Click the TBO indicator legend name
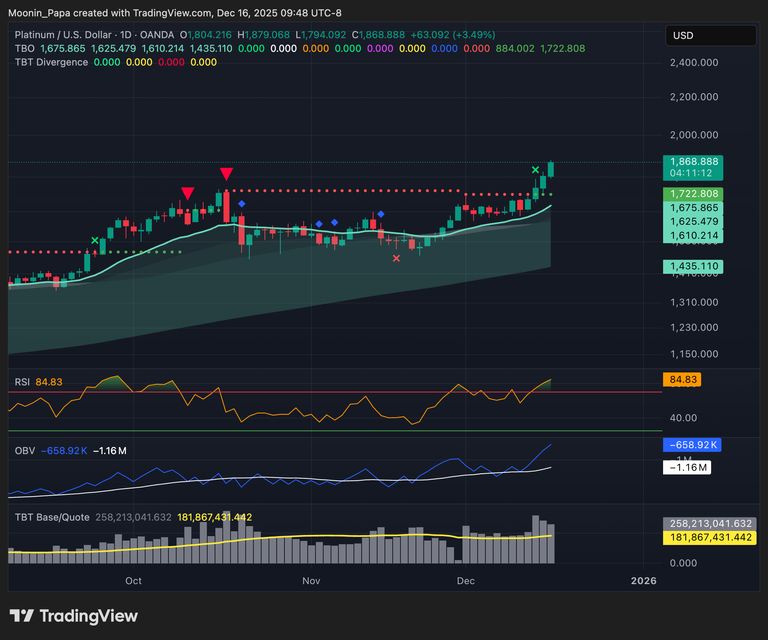This screenshot has height=640, width=768. (x=25, y=48)
